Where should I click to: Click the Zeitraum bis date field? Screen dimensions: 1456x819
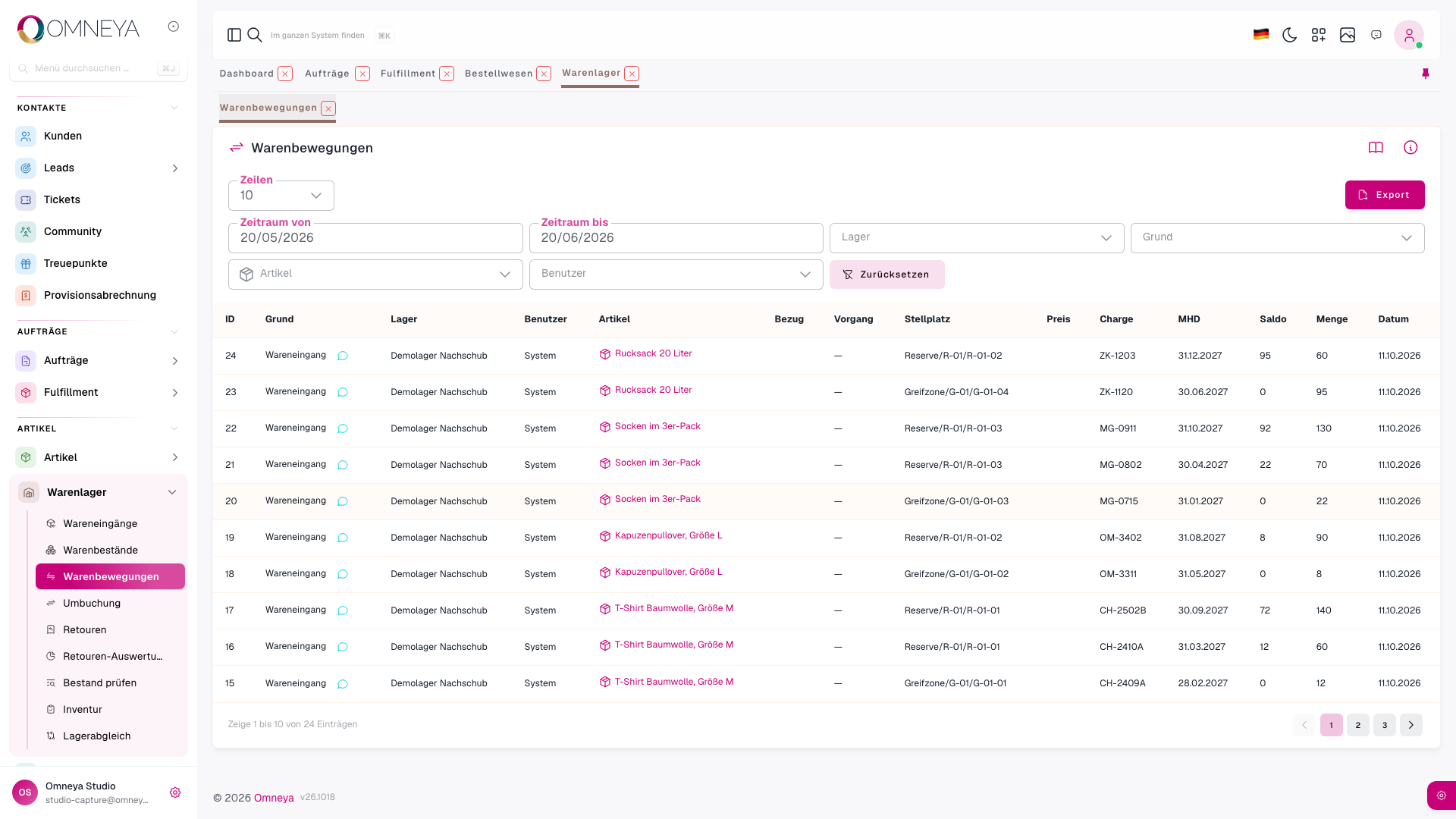676,238
